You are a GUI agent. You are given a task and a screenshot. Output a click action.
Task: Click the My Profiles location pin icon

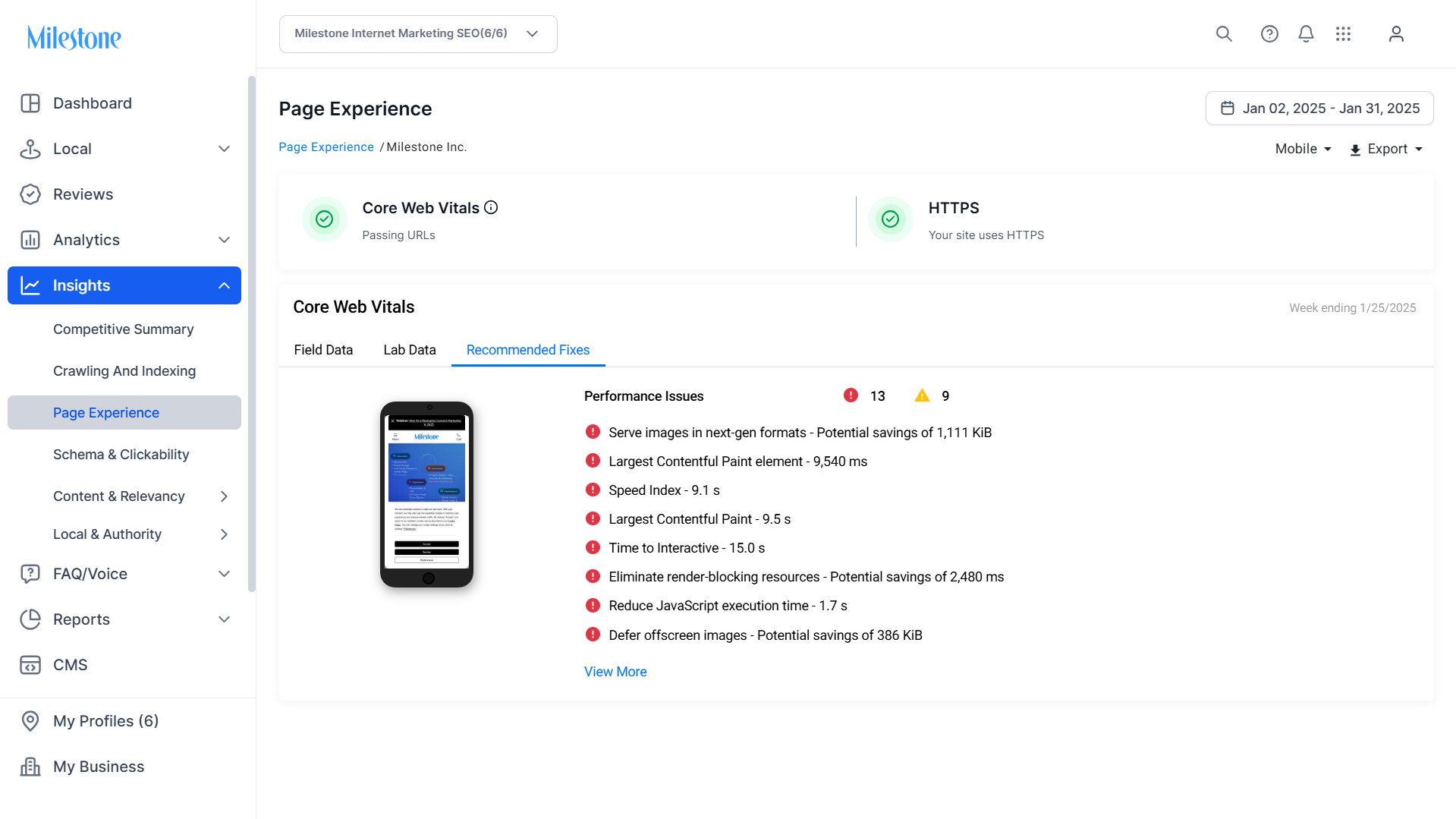pyautogui.click(x=30, y=721)
